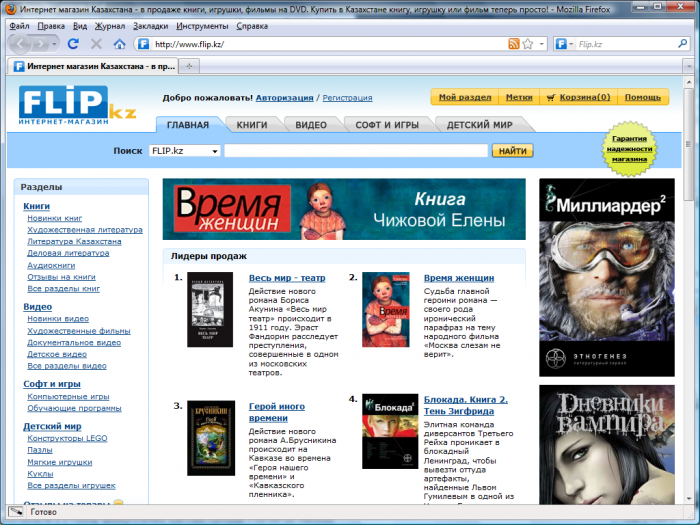
Task: Open Мягкие игрушки section
Action: (x=59, y=462)
